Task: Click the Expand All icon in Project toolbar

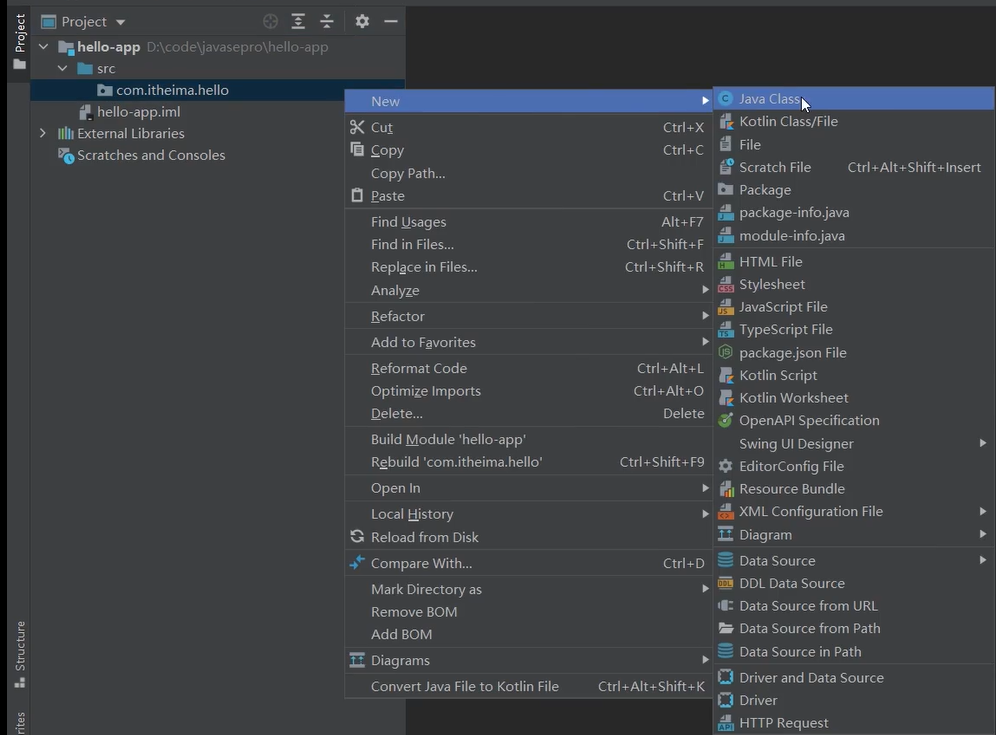Action: (298, 22)
